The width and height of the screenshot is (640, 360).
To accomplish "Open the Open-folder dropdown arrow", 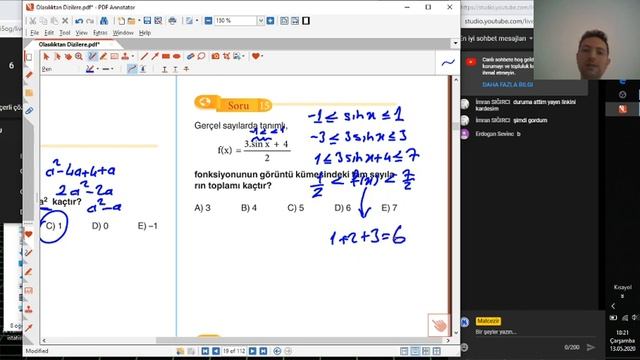I will click(x=139, y=20).
